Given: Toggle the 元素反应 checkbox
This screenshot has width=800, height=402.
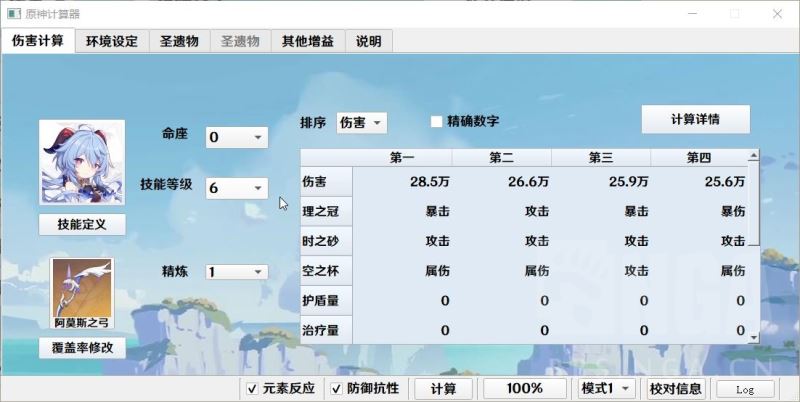Looking at the screenshot, I should (x=252, y=389).
